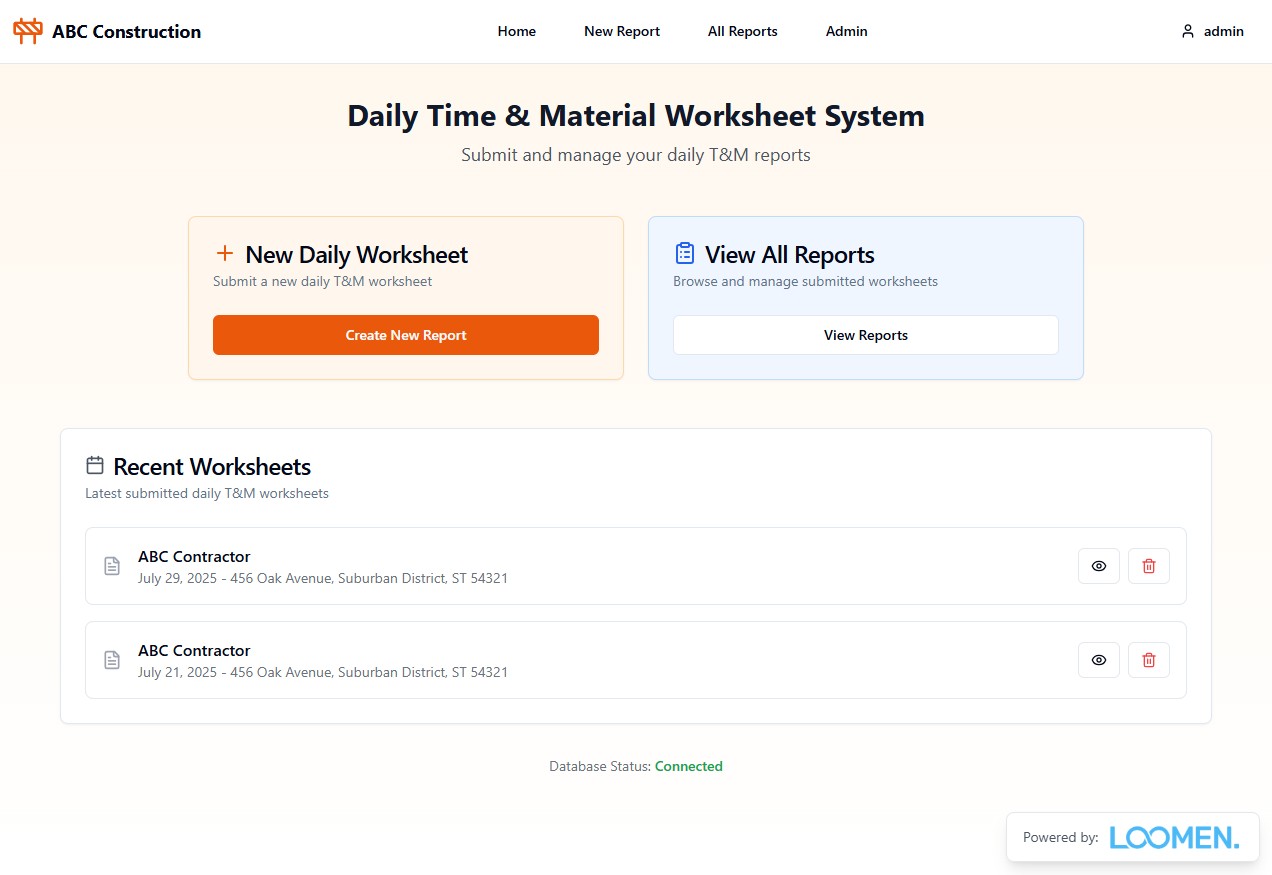The width and height of the screenshot is (1272, 875).
Task: View the July 29, 2025 worksheet via eye icon
Action: pyautogui.click(x=1098, y=566)
